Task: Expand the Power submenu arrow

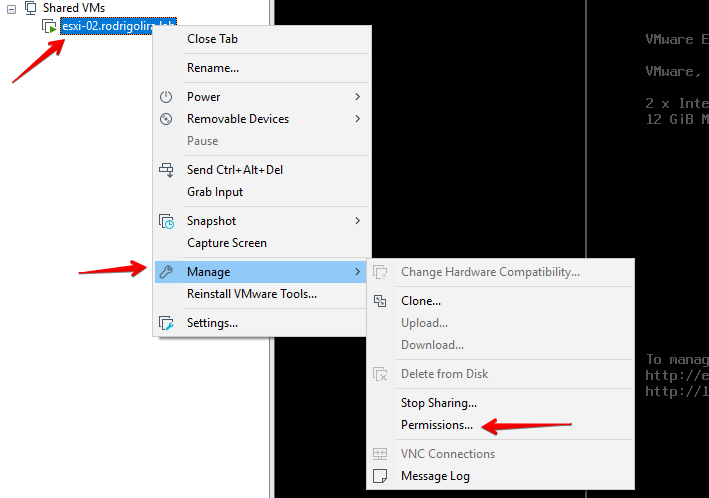Action: tap(357, 97)
